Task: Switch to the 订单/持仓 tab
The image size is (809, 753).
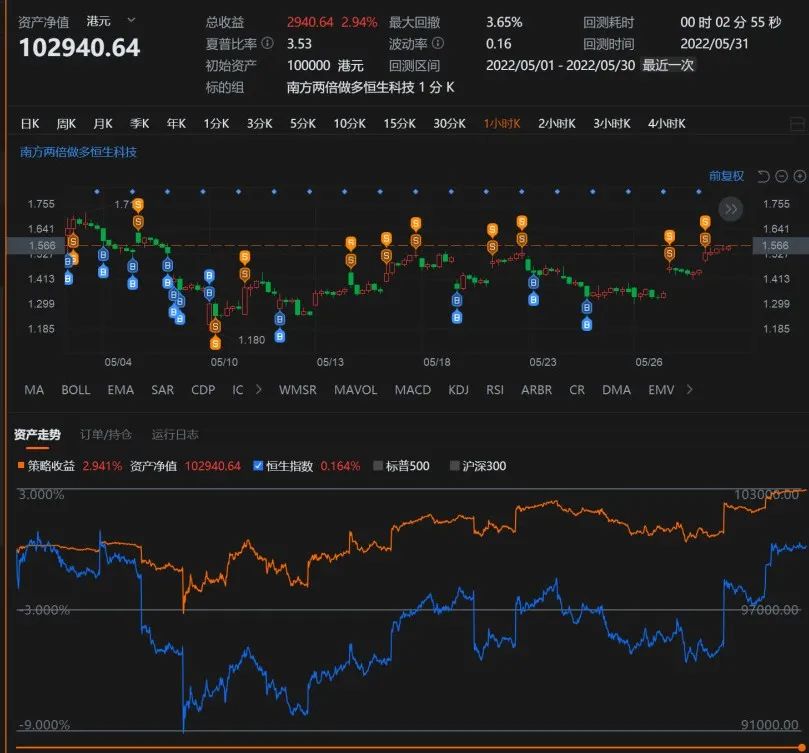Action: pyautogui.click(x=104, y=435)
